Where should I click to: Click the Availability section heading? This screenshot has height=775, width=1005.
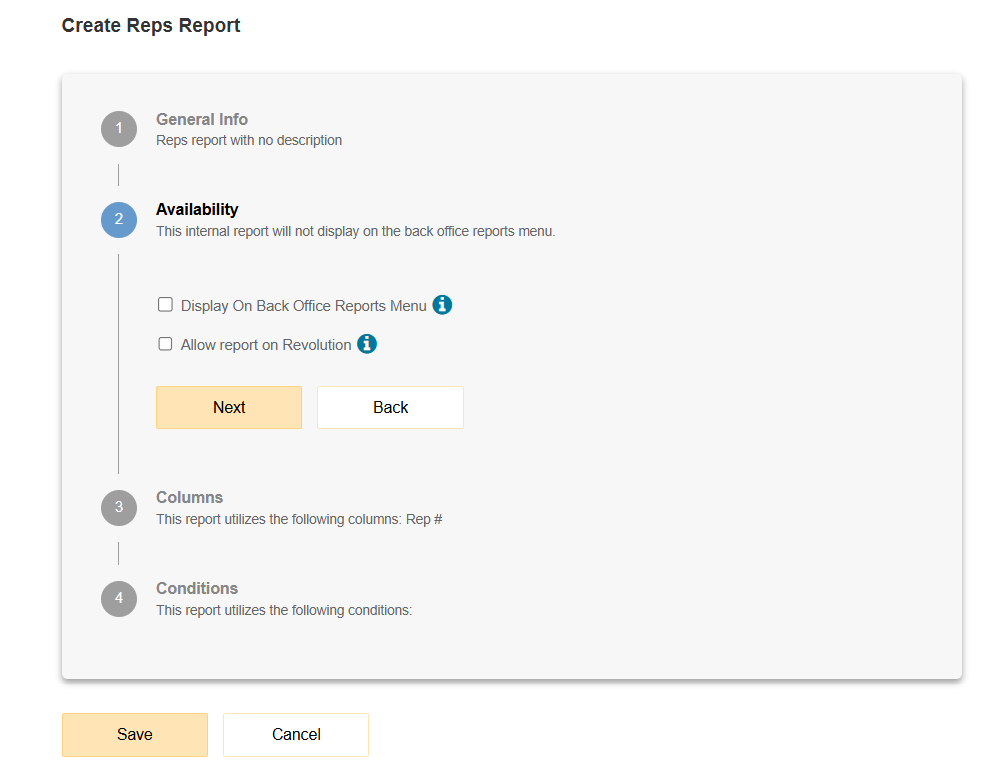tap(197, 209)
